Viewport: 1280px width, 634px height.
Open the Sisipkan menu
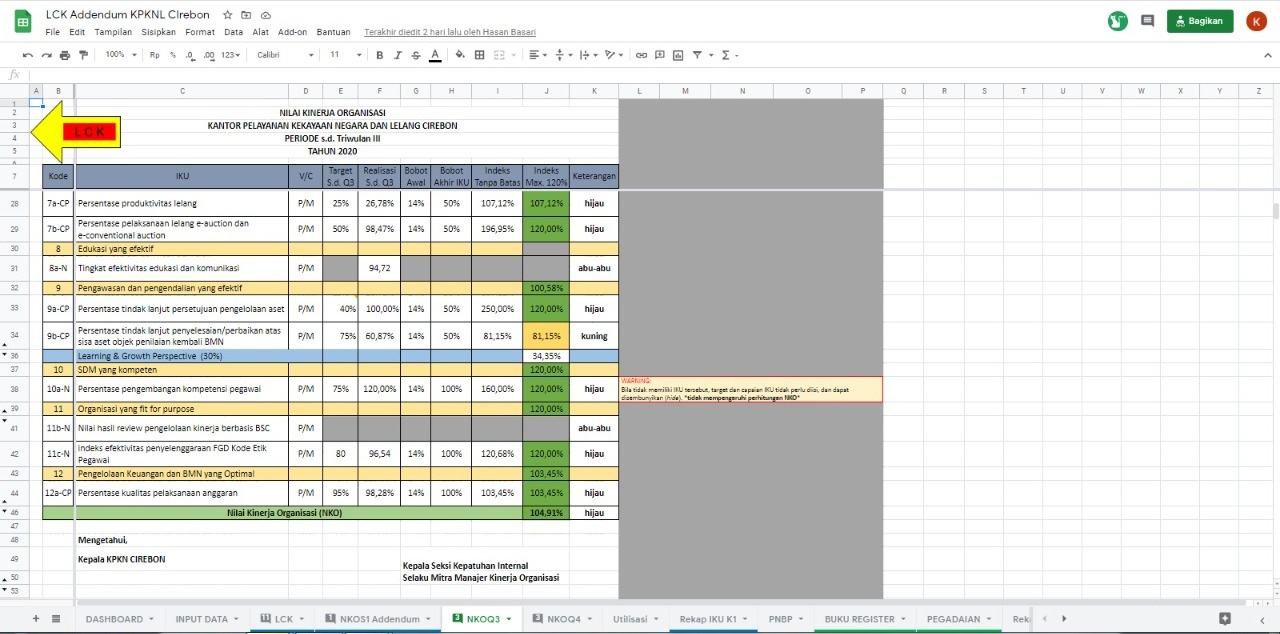pos(158,32)
